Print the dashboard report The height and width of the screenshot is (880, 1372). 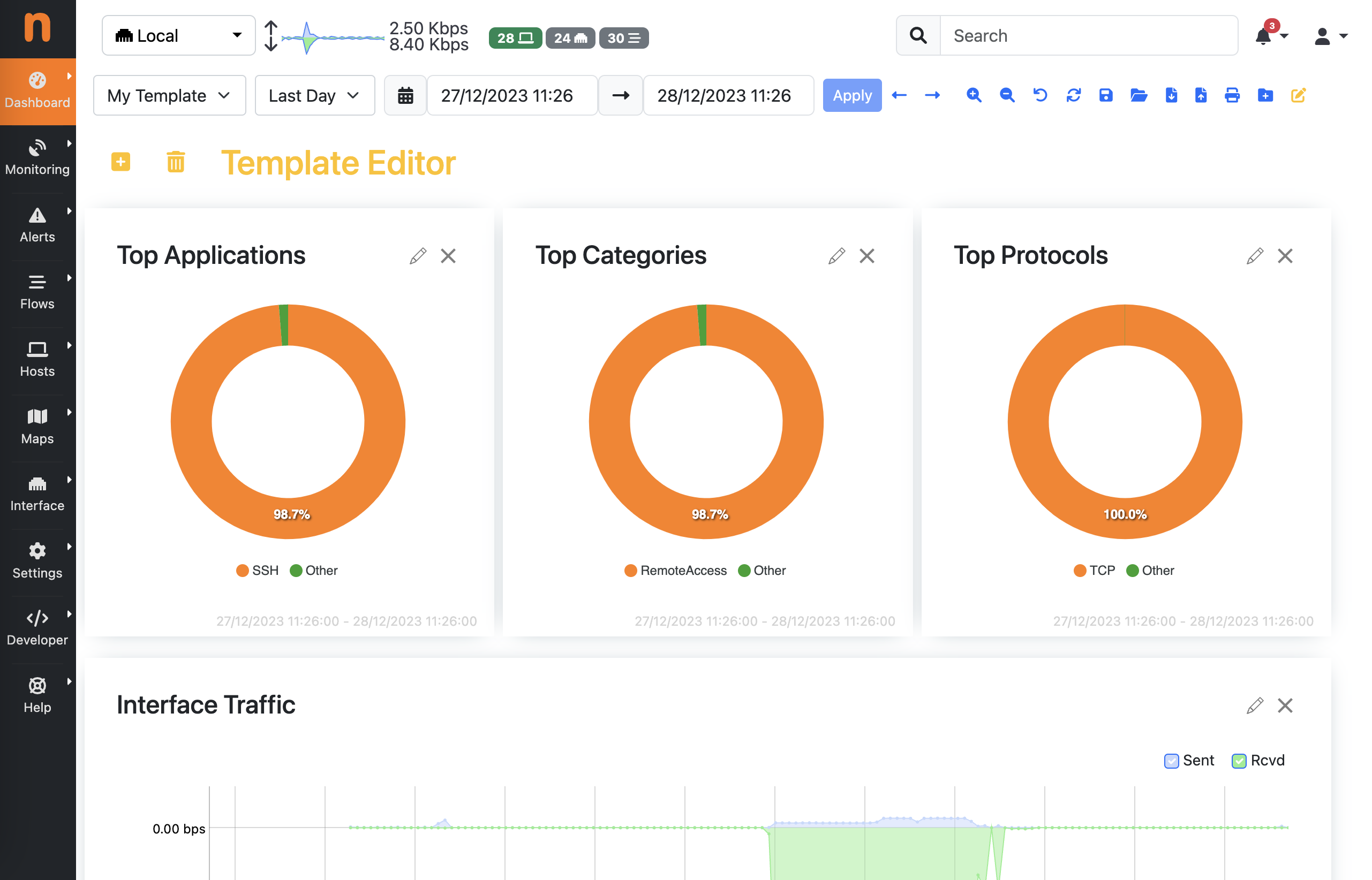coord(1232,95)
